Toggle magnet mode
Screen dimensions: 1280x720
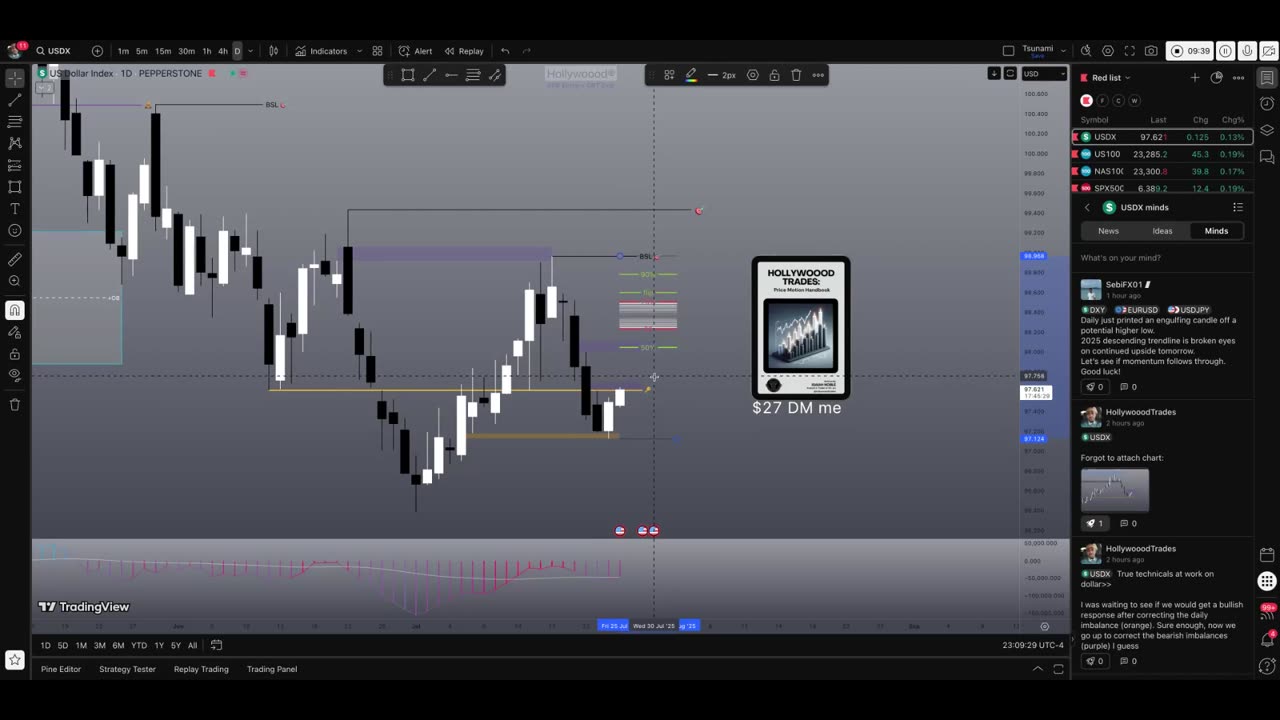(x=15, y=310)
